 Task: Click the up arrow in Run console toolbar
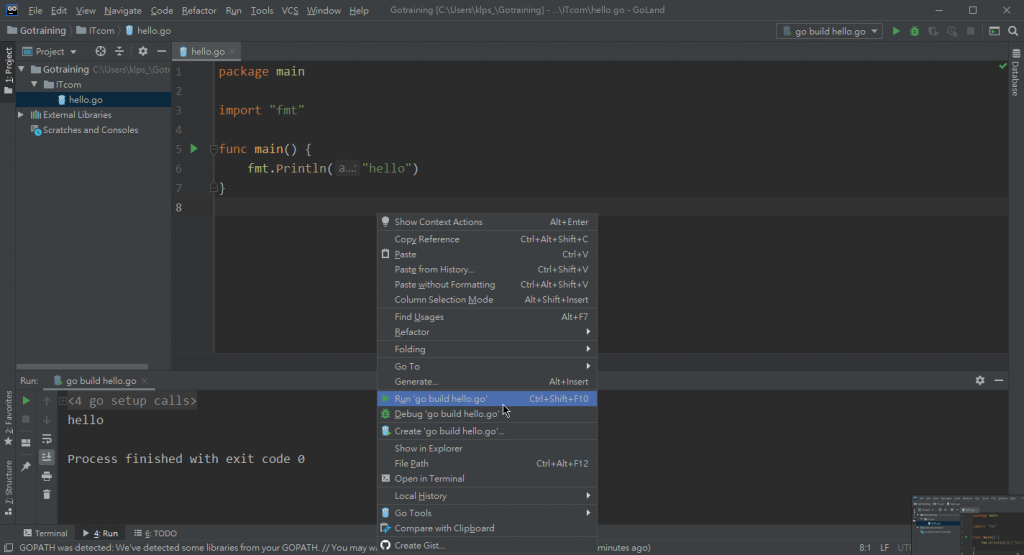coord(46,401)
